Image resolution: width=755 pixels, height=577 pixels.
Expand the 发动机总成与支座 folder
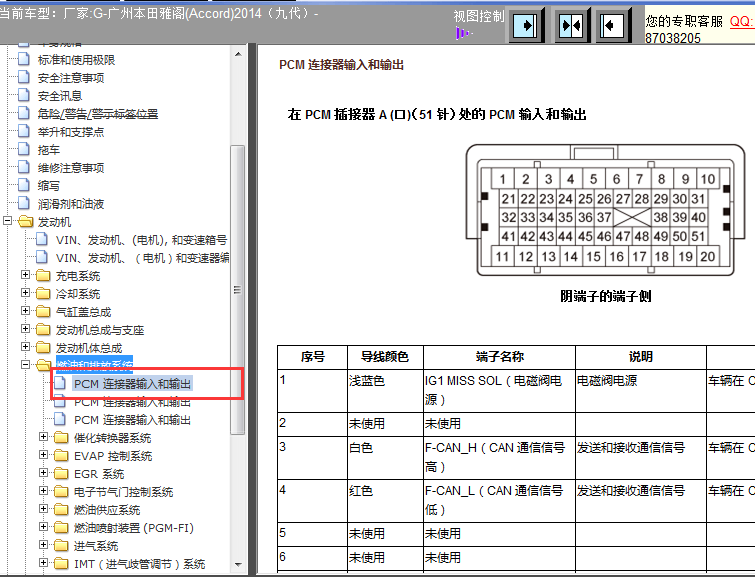(26, 328)
